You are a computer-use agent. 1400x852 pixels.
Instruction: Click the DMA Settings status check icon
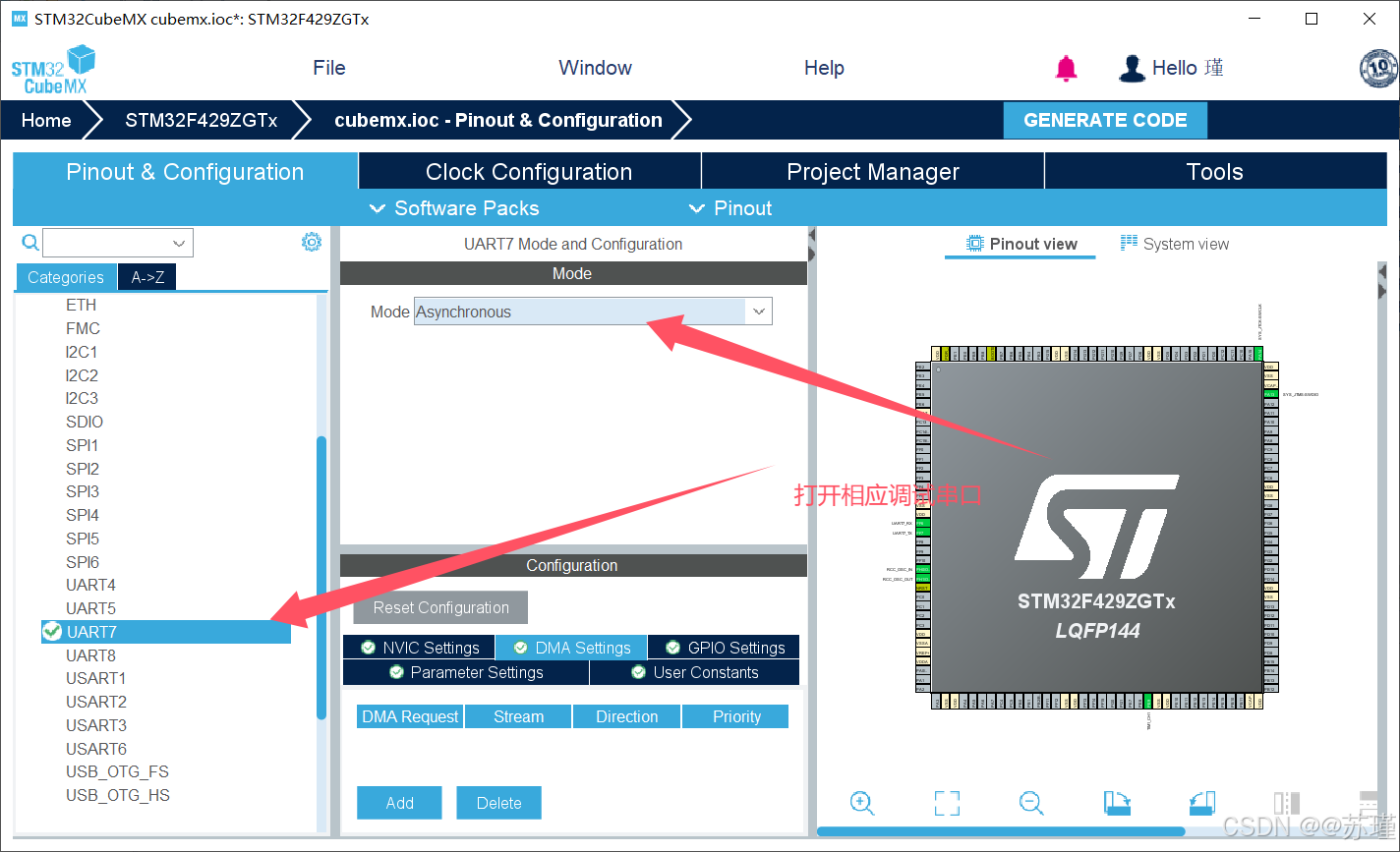(520, 648)
